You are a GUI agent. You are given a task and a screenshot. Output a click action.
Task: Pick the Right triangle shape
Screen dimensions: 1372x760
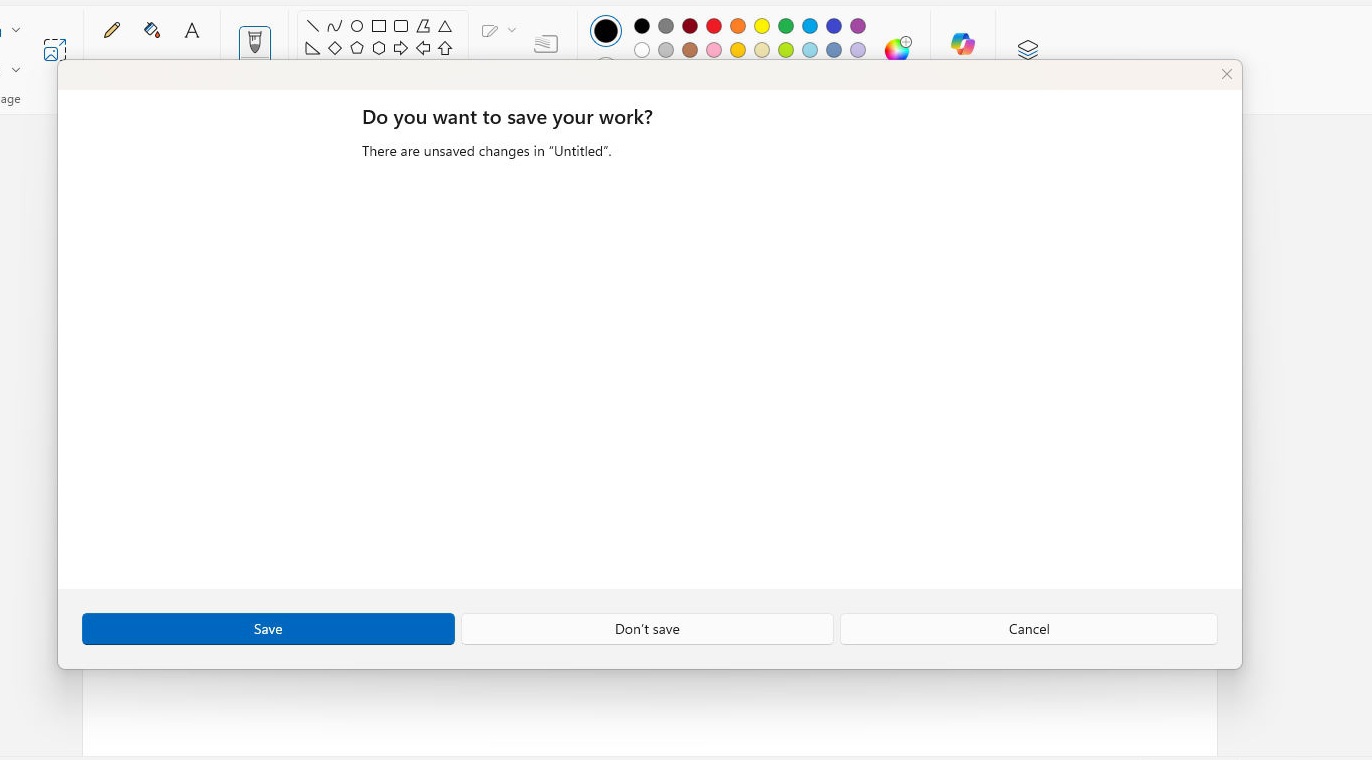click(x=313, y=48)
